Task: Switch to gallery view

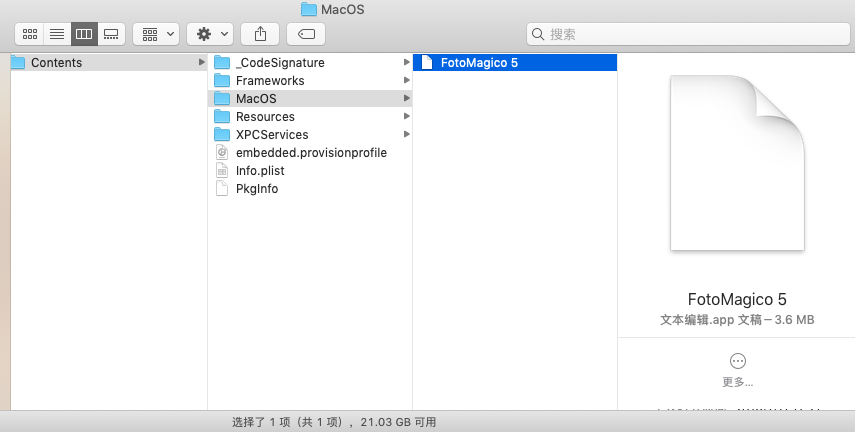Action: coord(111,34)
